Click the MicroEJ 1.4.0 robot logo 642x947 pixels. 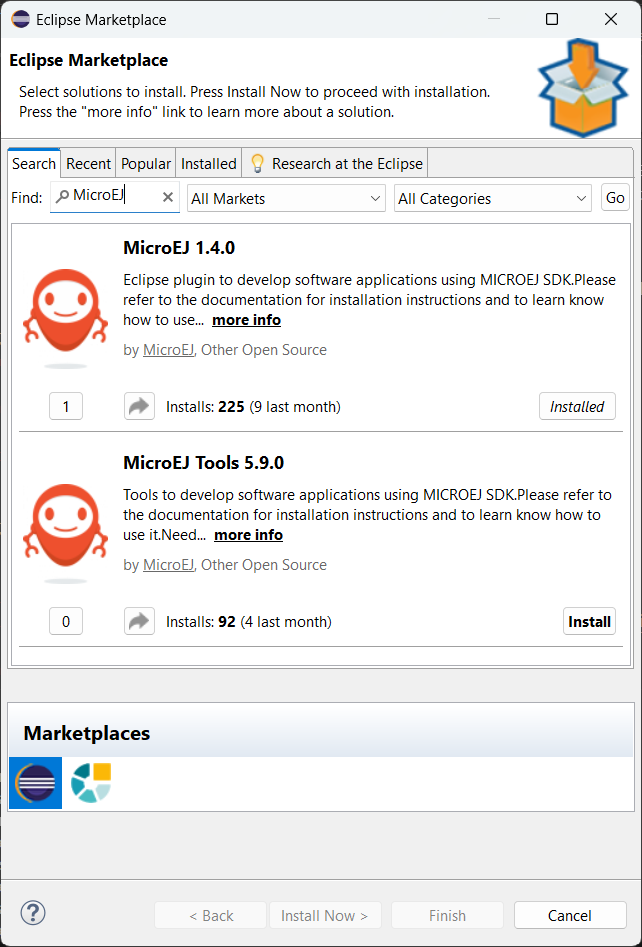(65, 312)
